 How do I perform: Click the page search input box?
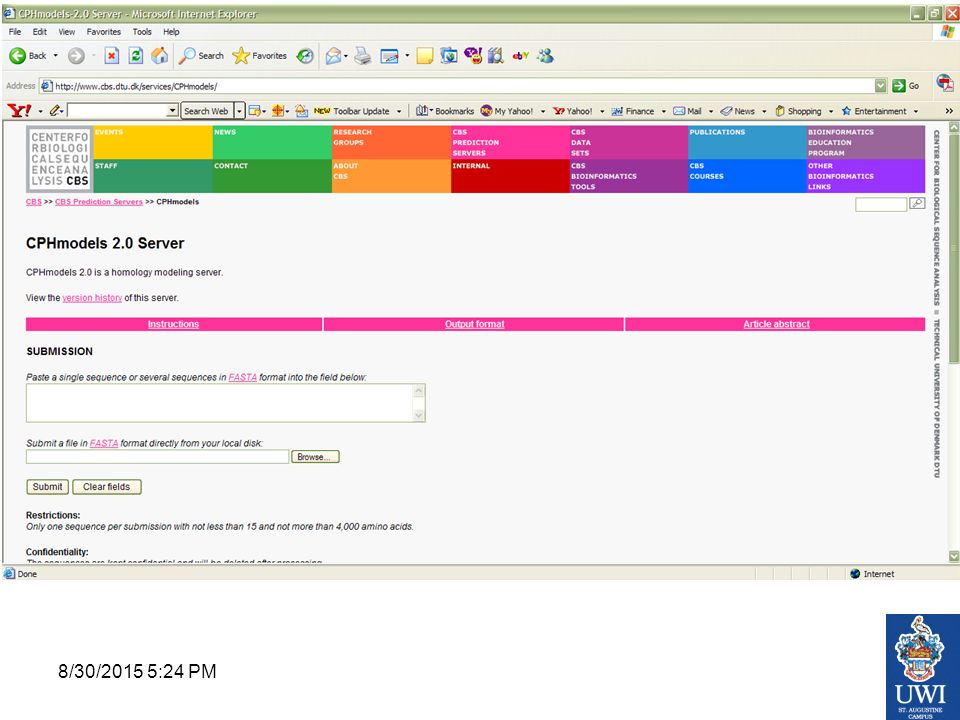click(880, 204)
